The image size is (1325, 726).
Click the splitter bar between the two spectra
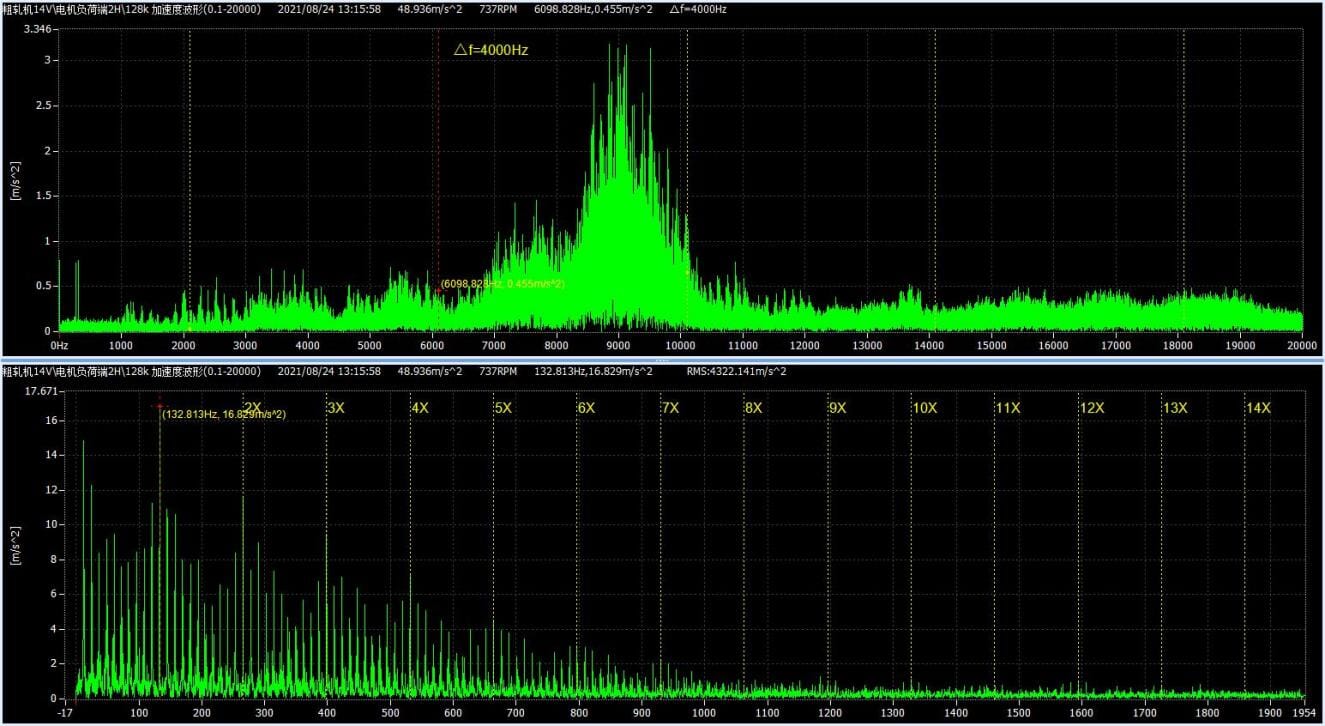click(x=662, y=358)
